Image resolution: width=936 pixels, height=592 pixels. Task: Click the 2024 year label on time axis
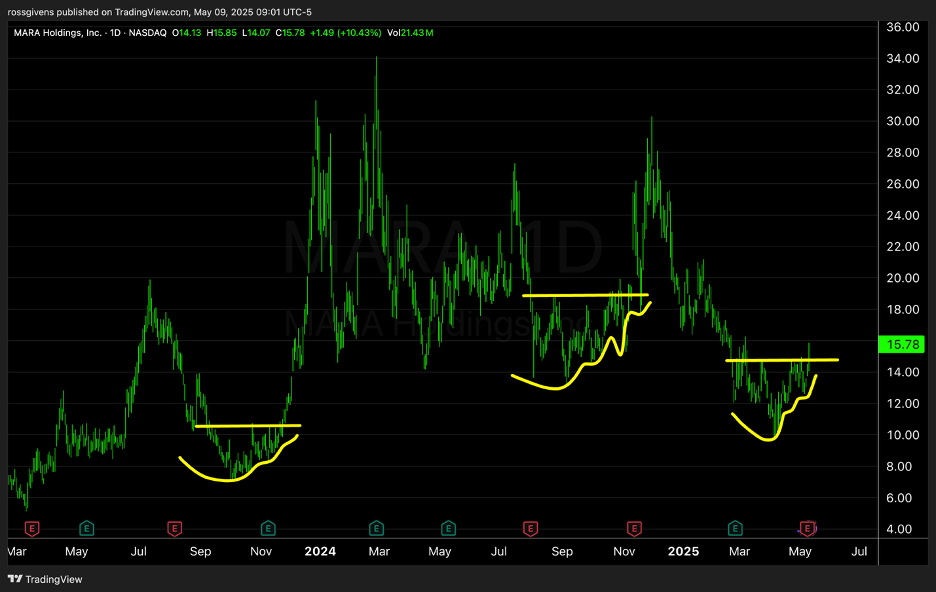click(320, 551)
